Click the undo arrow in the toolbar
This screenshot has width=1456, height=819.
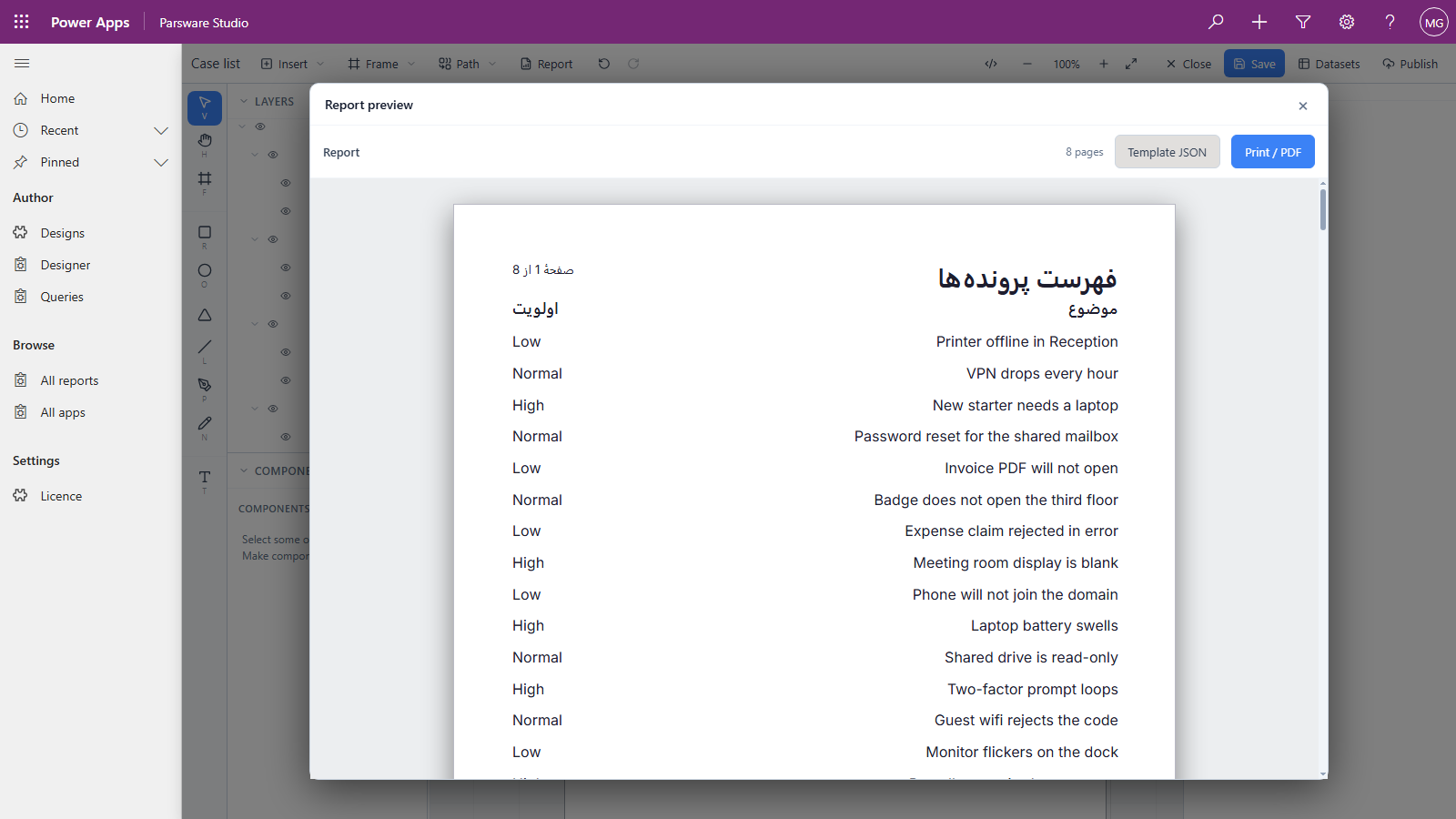click(x=604, y=64)
